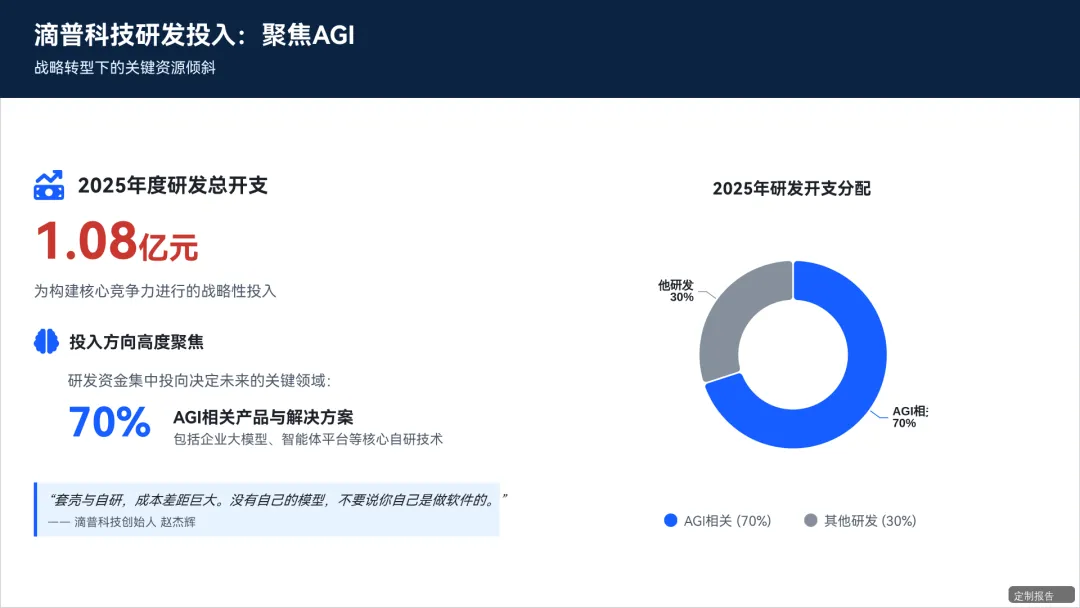
Task: Click the subtitle 战略转型下的关键资源倾斜
Action: (125, 67)
